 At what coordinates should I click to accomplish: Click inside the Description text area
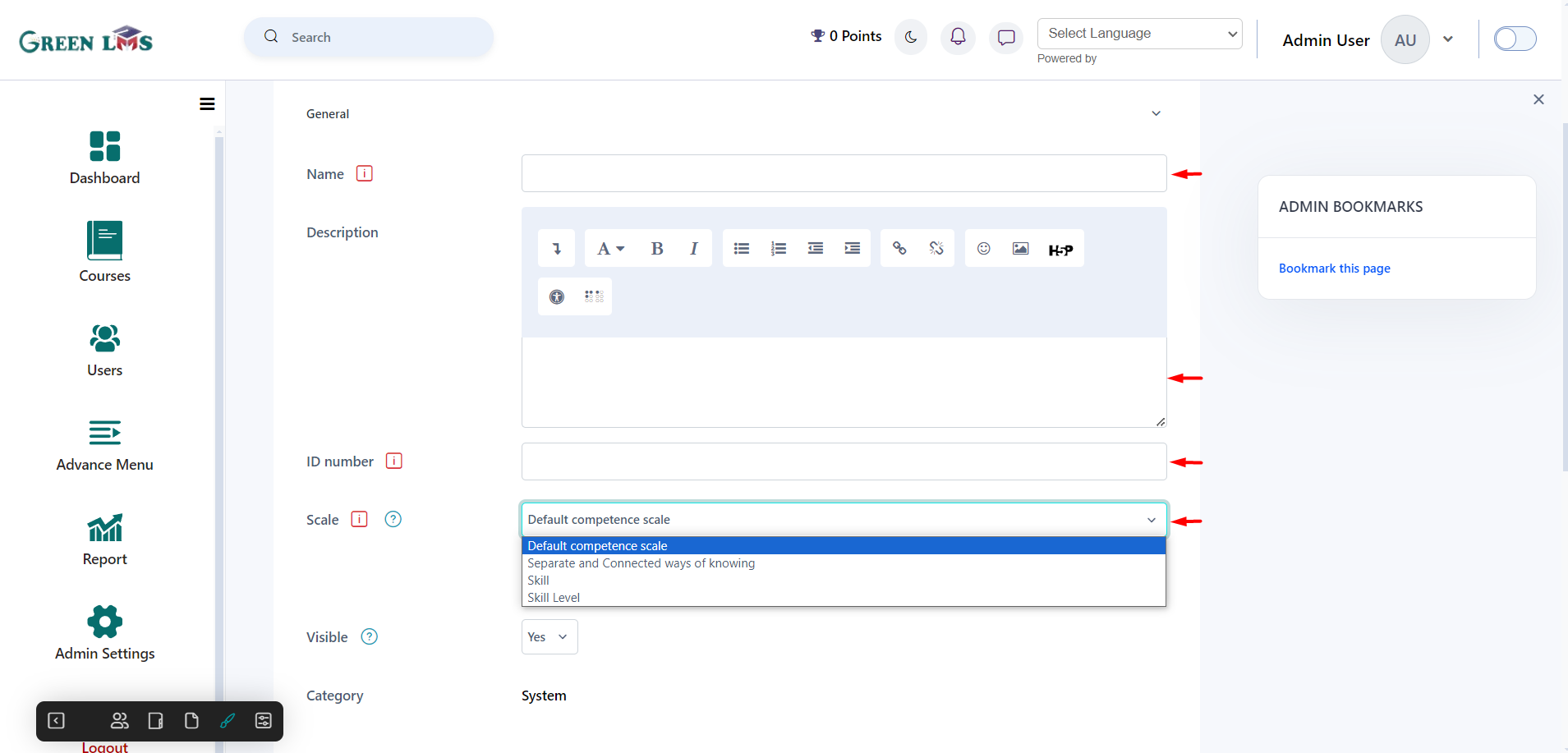844,382
